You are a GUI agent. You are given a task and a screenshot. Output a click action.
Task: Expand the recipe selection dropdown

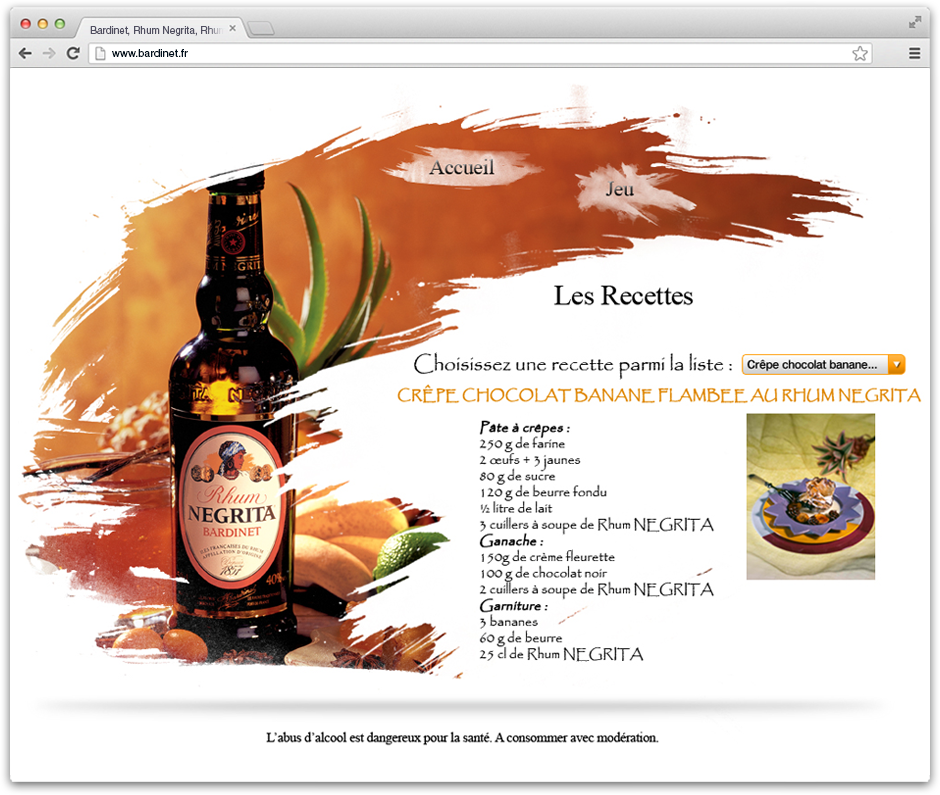point(823,365)
